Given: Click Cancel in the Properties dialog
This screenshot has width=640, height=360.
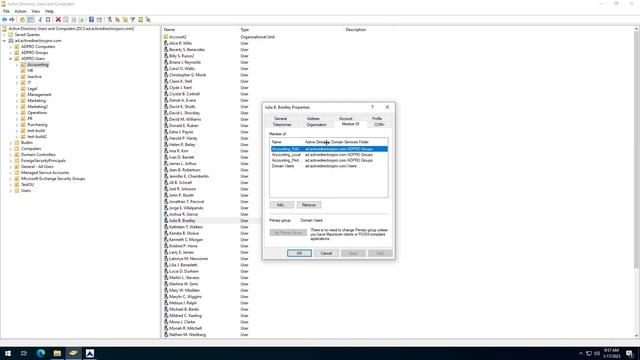Looking at the screenshot, I should pyautogui.click(x=326, y=253).
